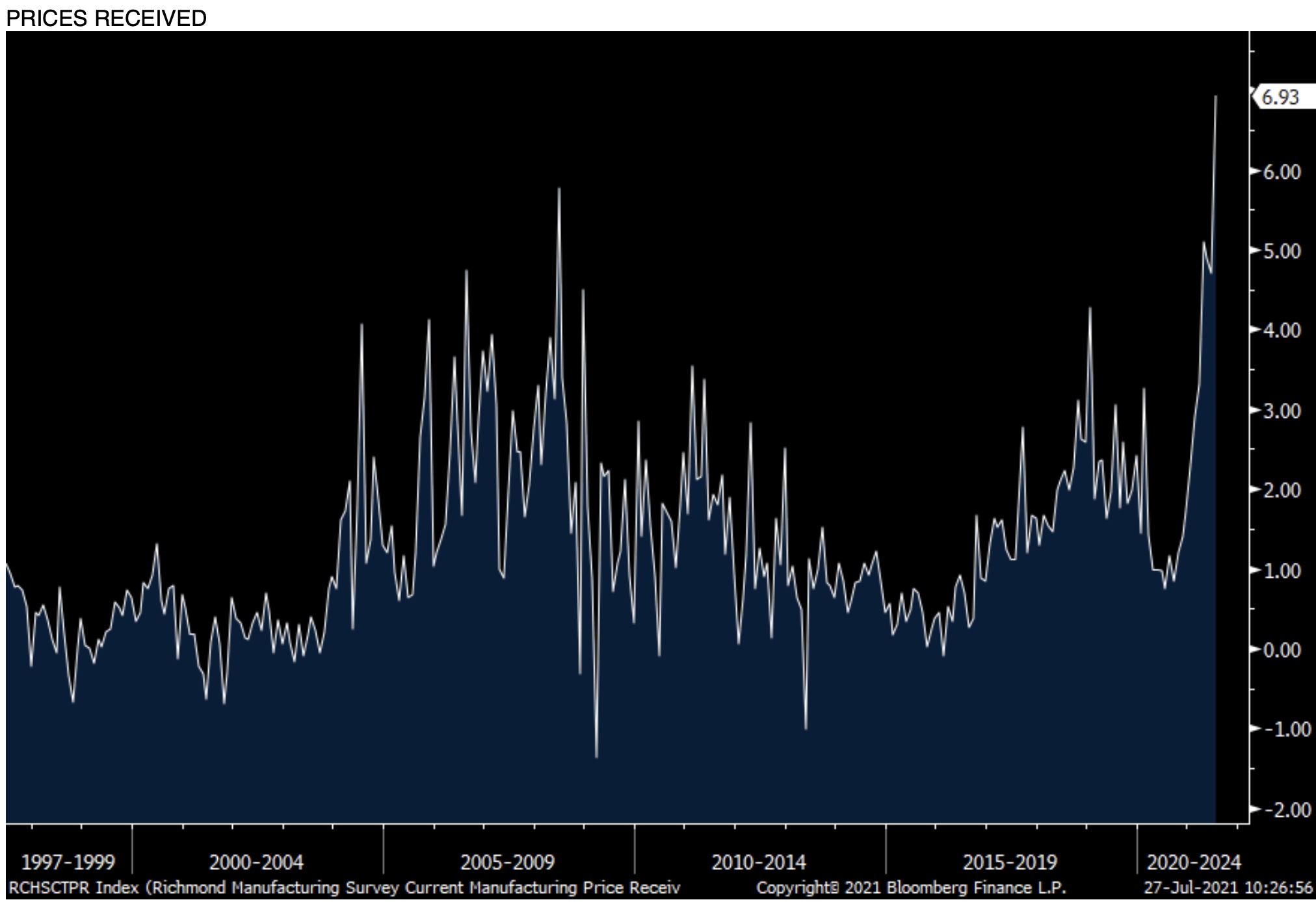This screenshot has width=1316, height=902.
Task: Click the 27-Jul-2021 timestamp
Action: point(1228,888)
